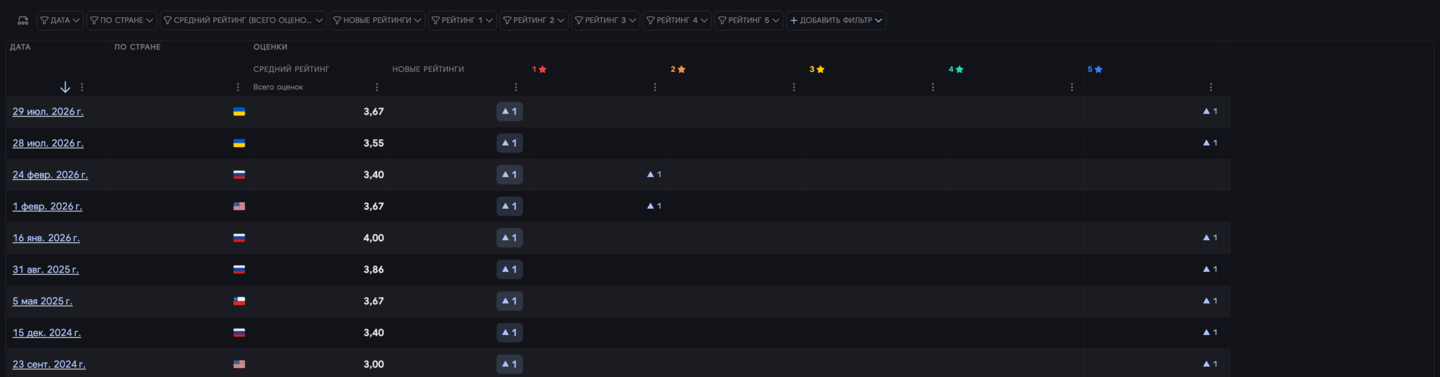Click the Russia flag in the 24 февр. 2026 row
Image resolution: width=1440 pixels, height=377 pixels.
pos(239,175)
